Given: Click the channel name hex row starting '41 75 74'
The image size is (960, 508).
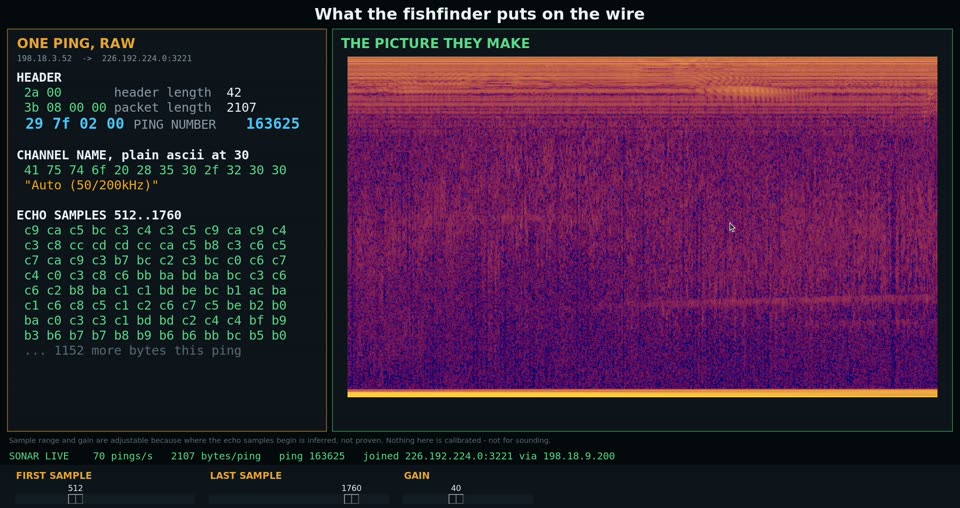Looking at the screenshot, I should point(155,170).
